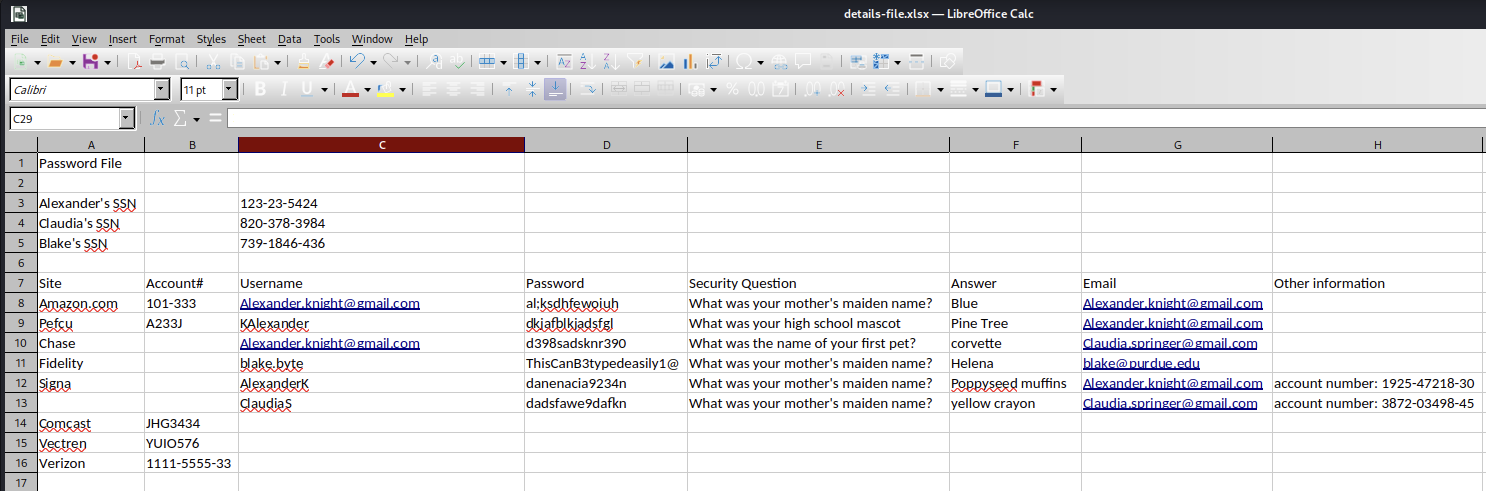
Task: Click the Save document icon
Action: pyautogui.click(x=91, y=62)
